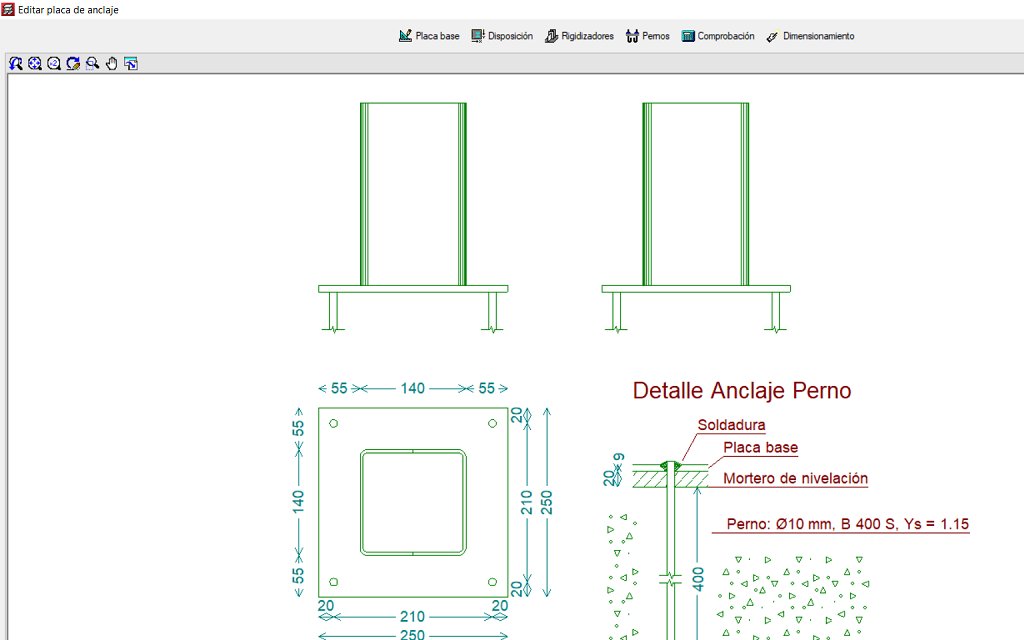Click the Dimensionamiento button

pos(810,36)
